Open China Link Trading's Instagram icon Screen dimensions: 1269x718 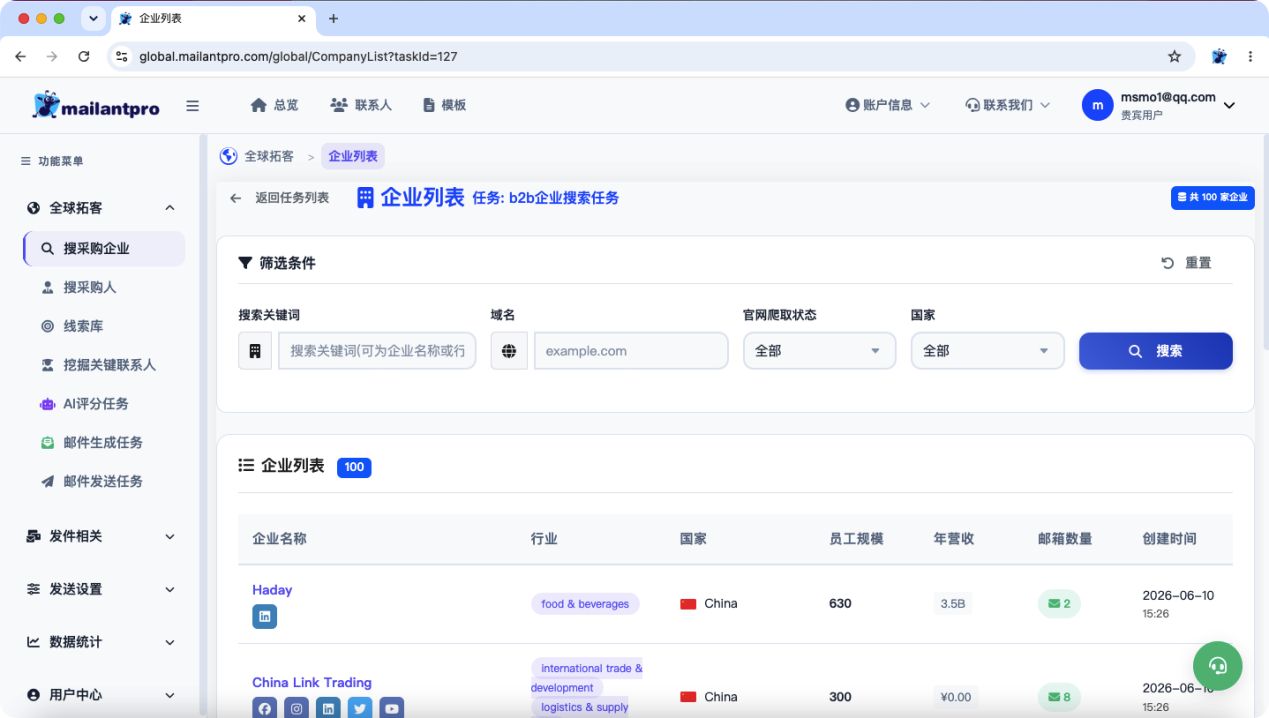(296, 708)
